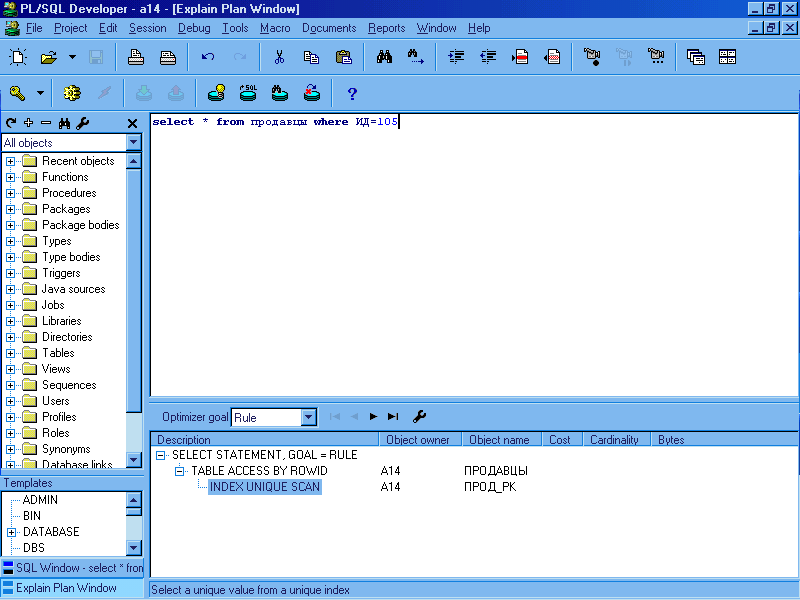800x600 pixels.
Task: Expand the Procedures folder node
Action: click(x=10, y=193)
